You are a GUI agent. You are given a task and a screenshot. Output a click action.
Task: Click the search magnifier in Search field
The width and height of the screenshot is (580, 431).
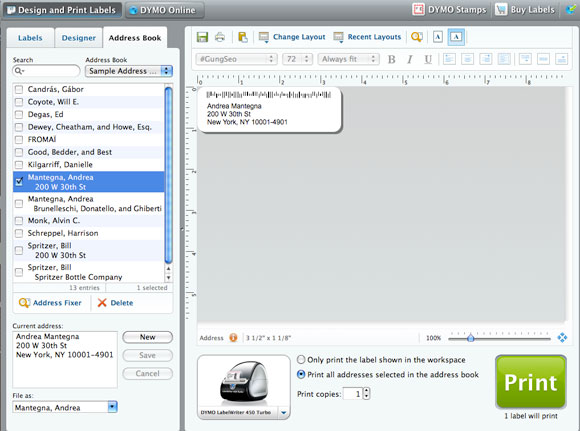[x=18, y=71]
